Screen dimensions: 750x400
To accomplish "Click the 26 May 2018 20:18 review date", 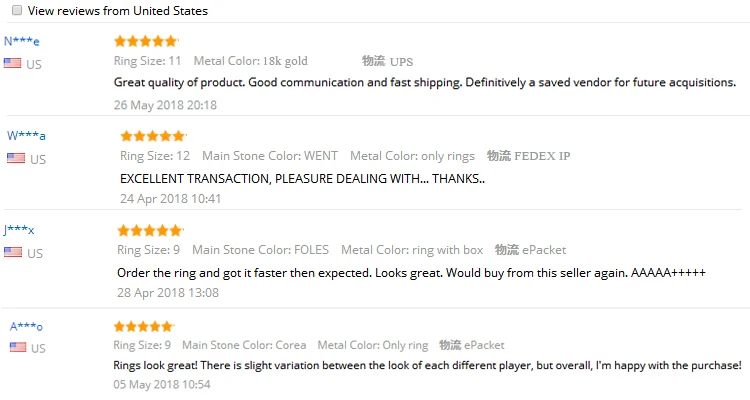I will 165,104.
